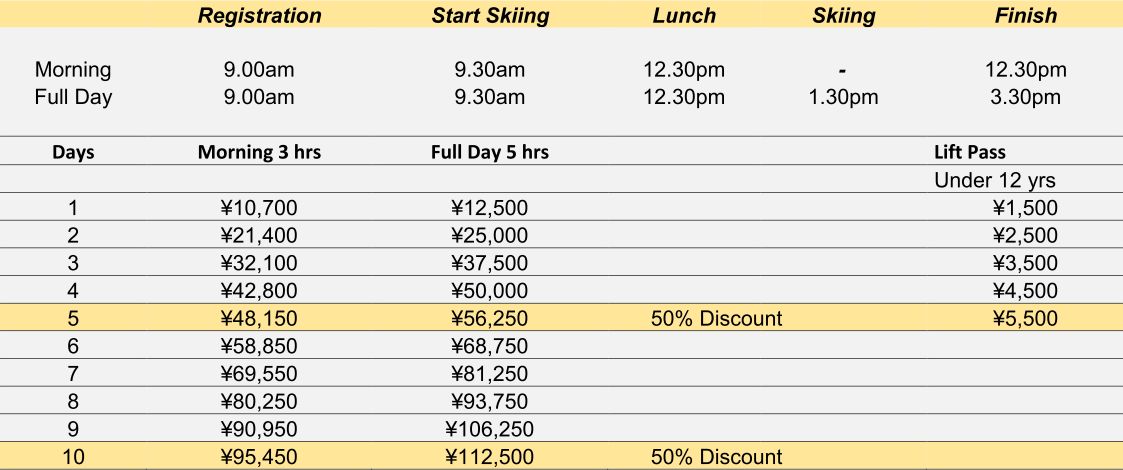Click the Lift Pass header
The width and height of the screenshot is (1123, 470).
tap(970, 152)
